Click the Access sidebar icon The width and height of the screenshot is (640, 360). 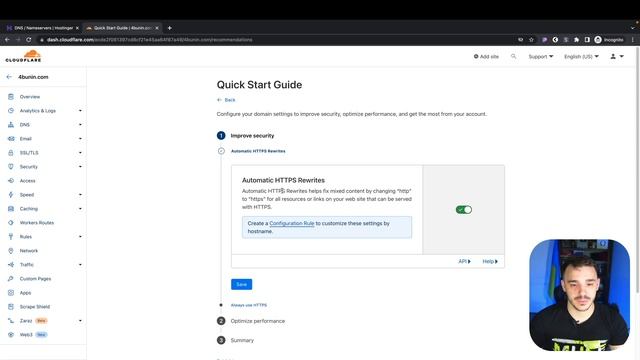11,180
